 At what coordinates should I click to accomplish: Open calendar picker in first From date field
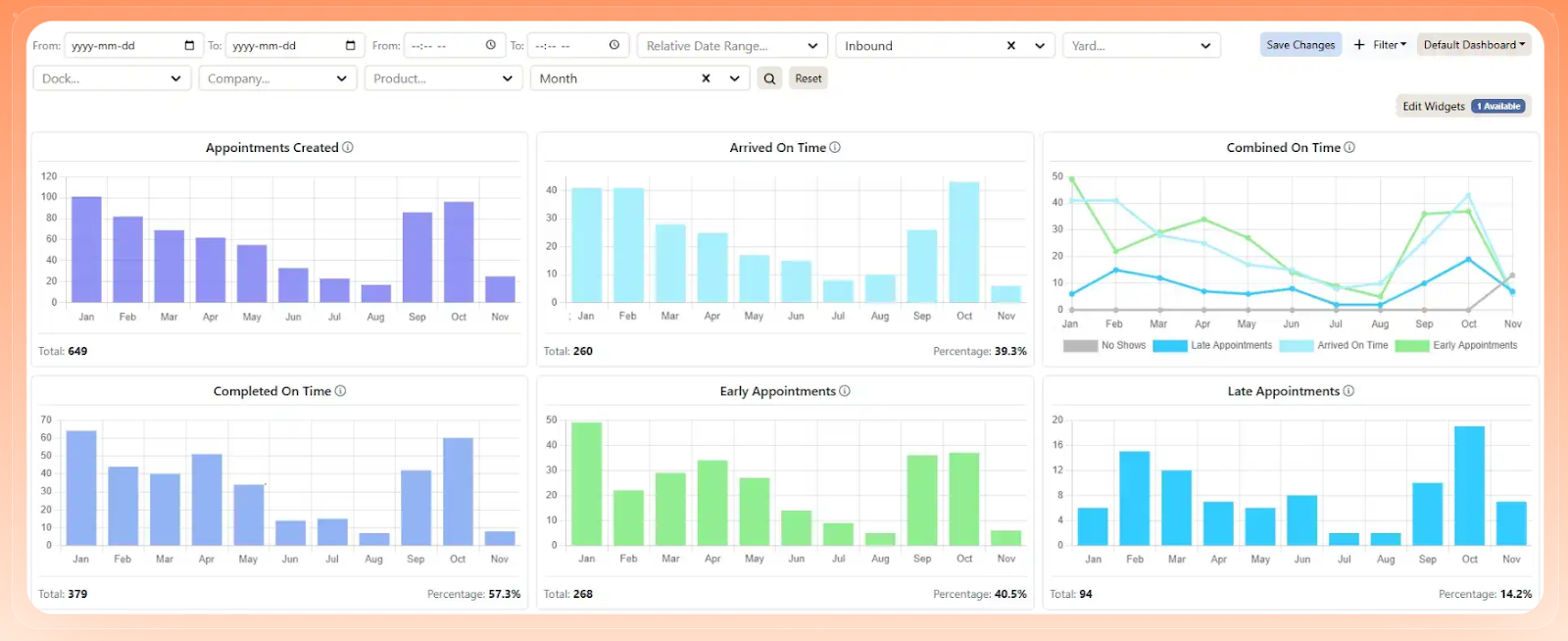pos(189,45)
